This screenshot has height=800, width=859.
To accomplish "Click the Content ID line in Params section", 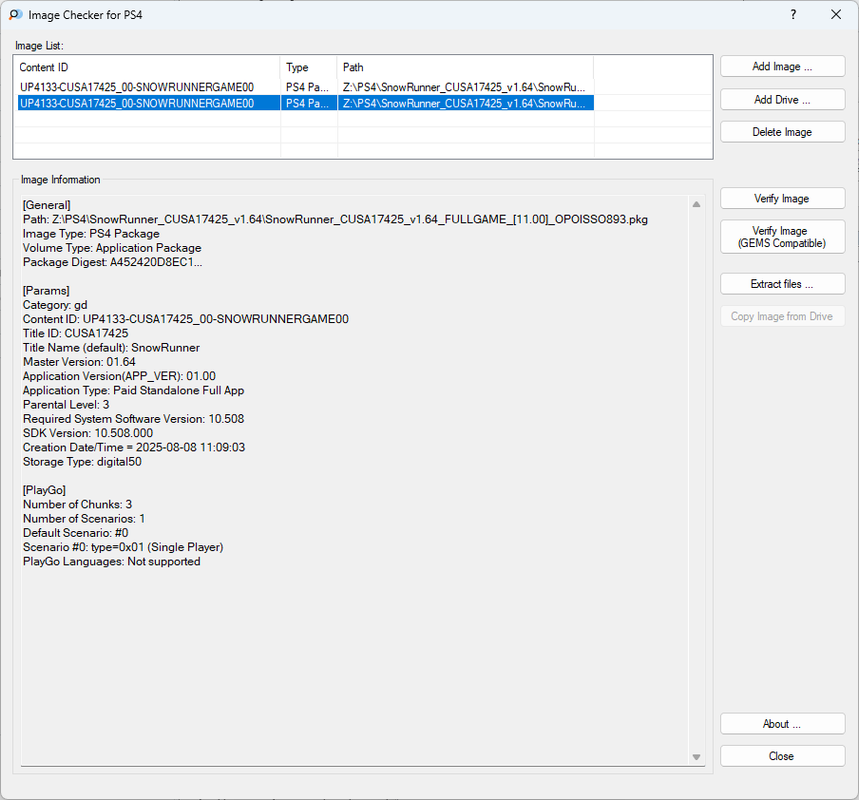I will (x=186, y=319).
